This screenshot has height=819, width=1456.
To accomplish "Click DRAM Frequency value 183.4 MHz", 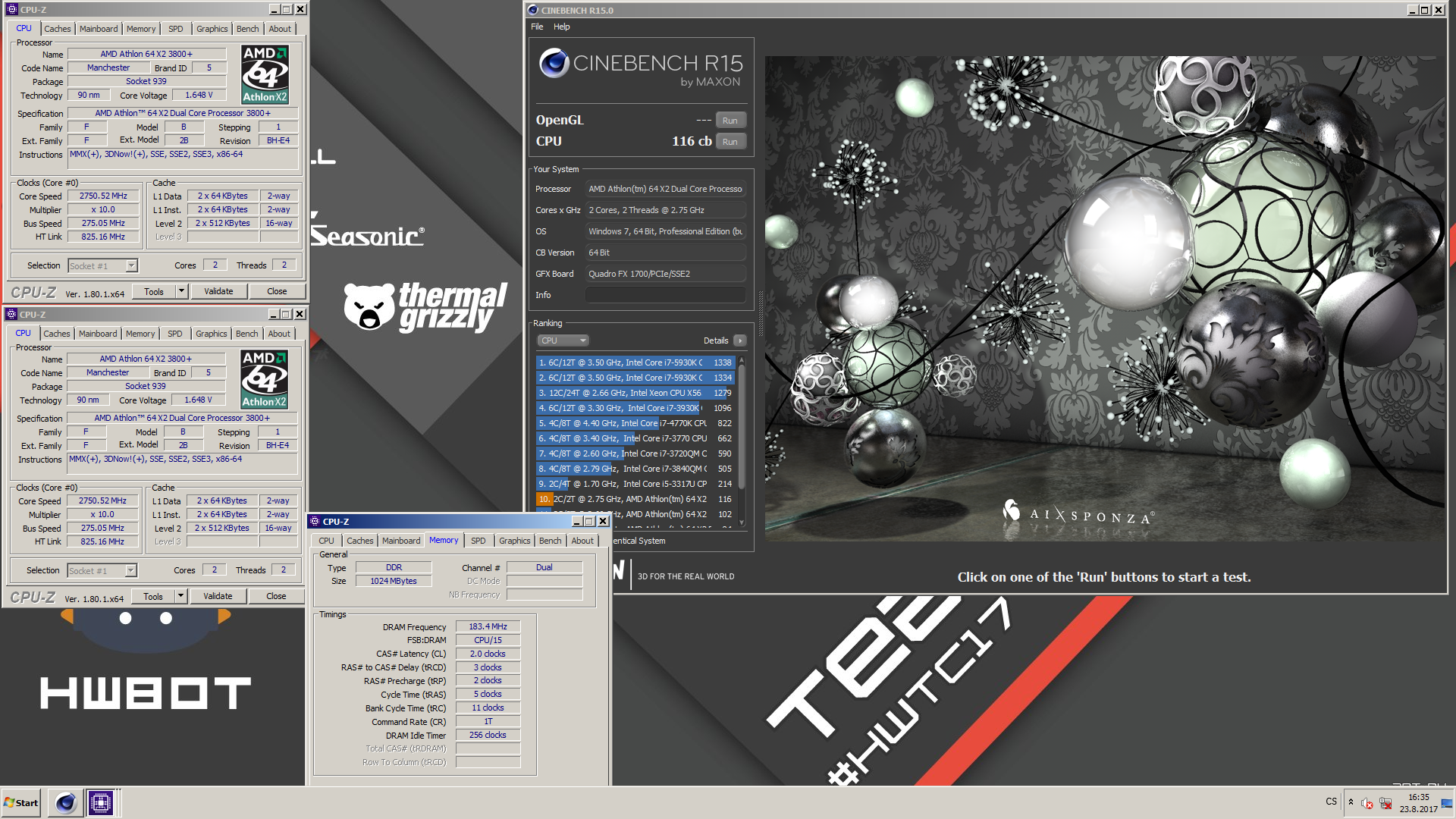I will pyautogui.click(x=488, y=626).
